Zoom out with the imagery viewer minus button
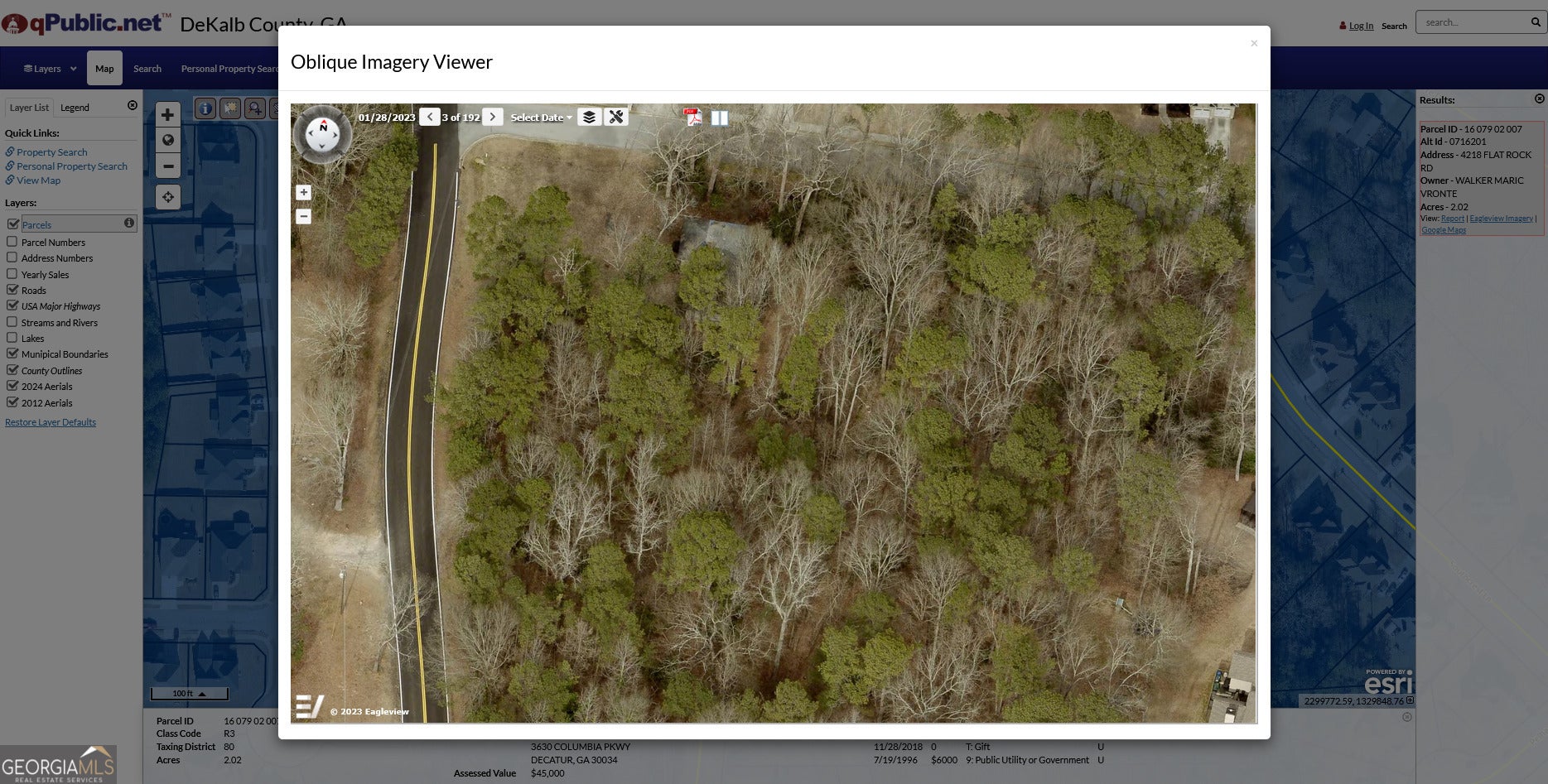 (x=304, y=217)
